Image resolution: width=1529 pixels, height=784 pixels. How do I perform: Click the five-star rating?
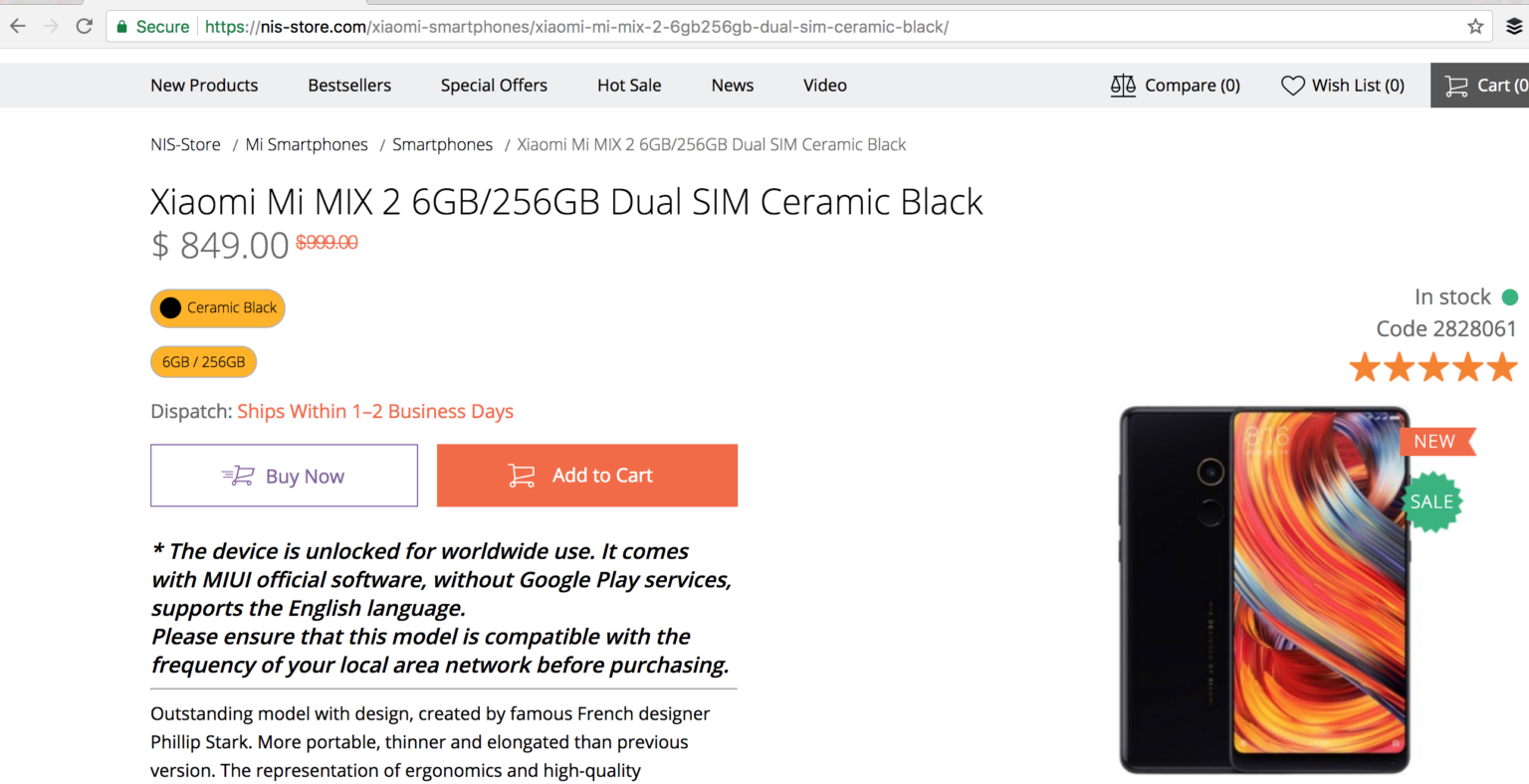pos(1433,367)
